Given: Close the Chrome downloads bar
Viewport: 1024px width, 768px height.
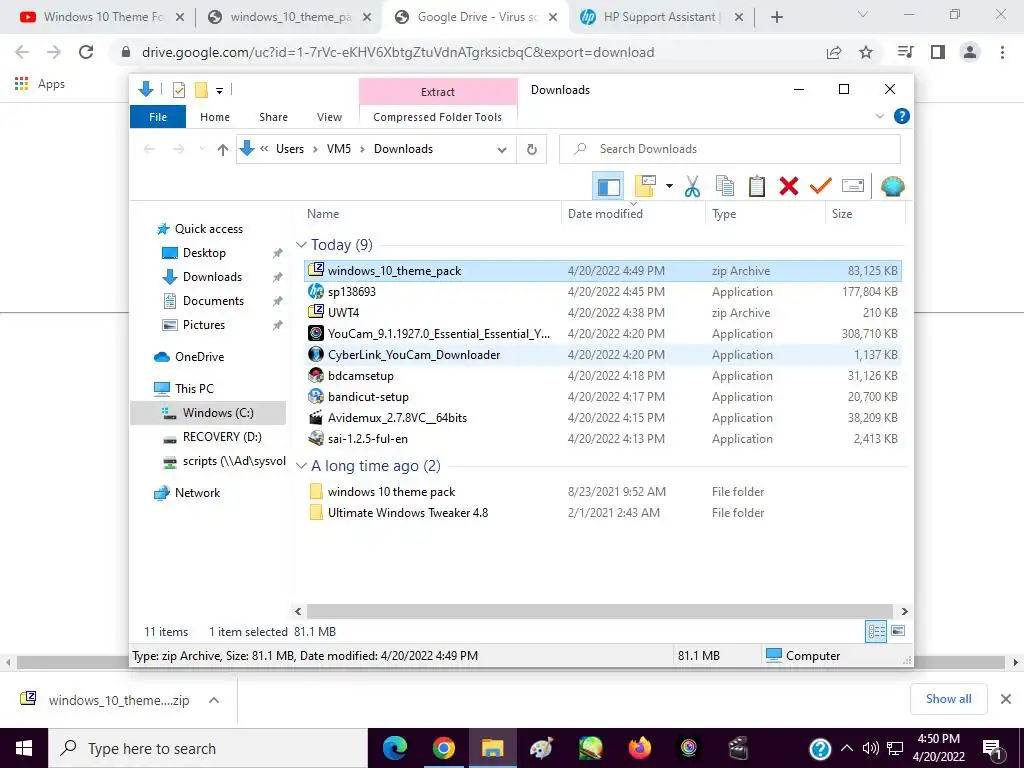Looking at the screenshot, I should (1006, 699).
